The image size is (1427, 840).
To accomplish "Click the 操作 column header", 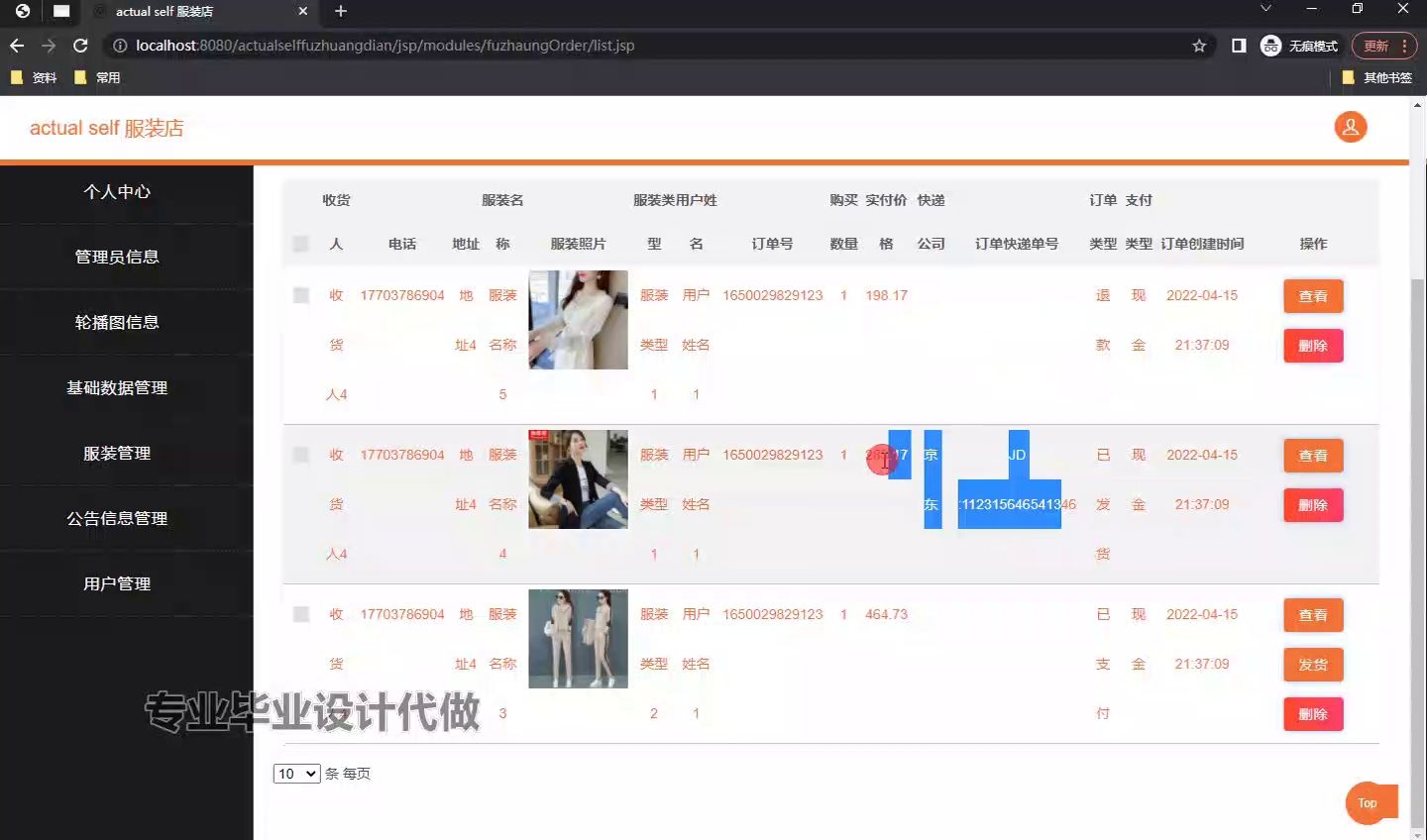I will pos(1313,244).
